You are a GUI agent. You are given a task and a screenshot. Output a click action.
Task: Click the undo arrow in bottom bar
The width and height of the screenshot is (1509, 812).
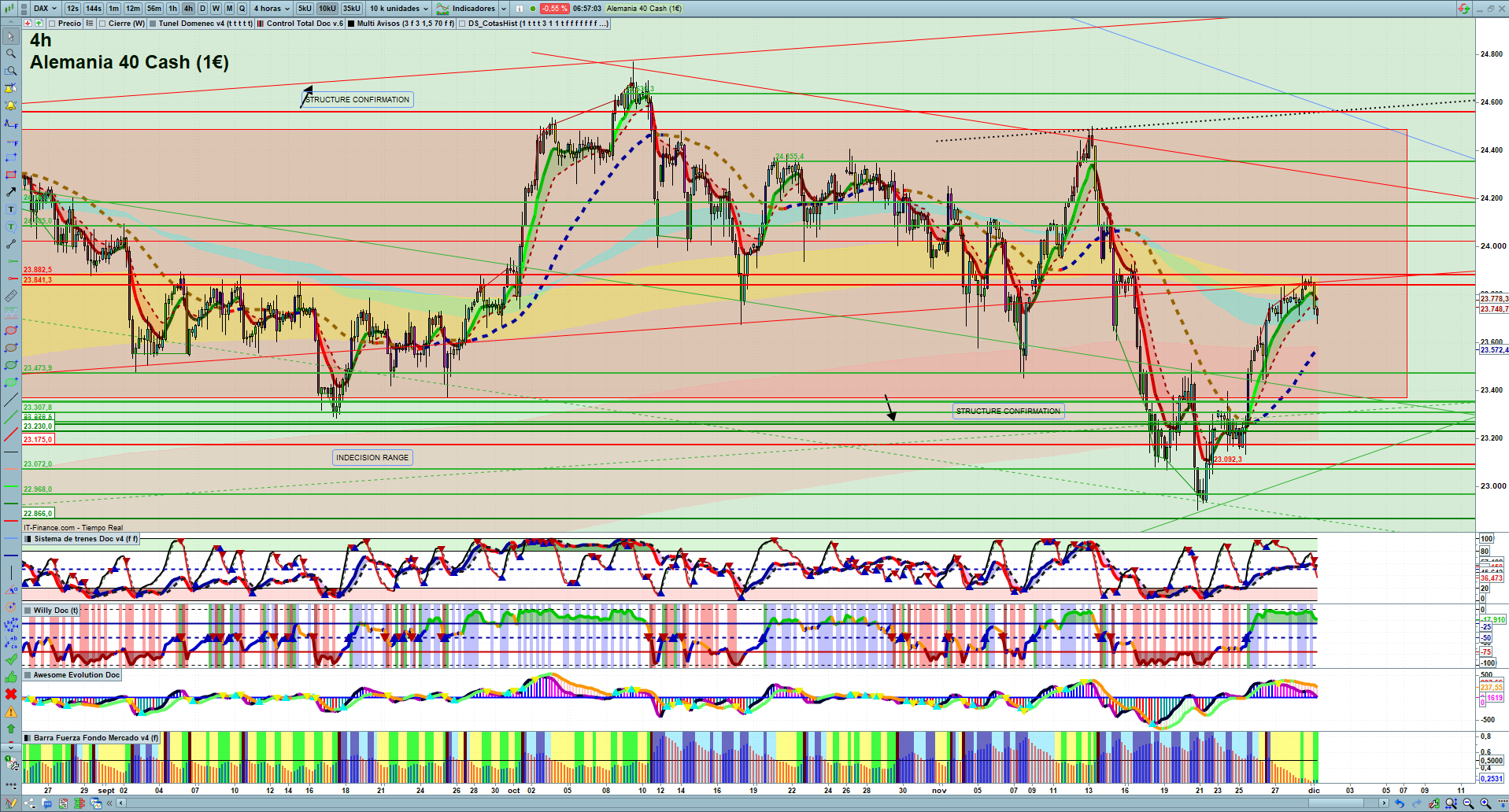(x=1400, y=803)
